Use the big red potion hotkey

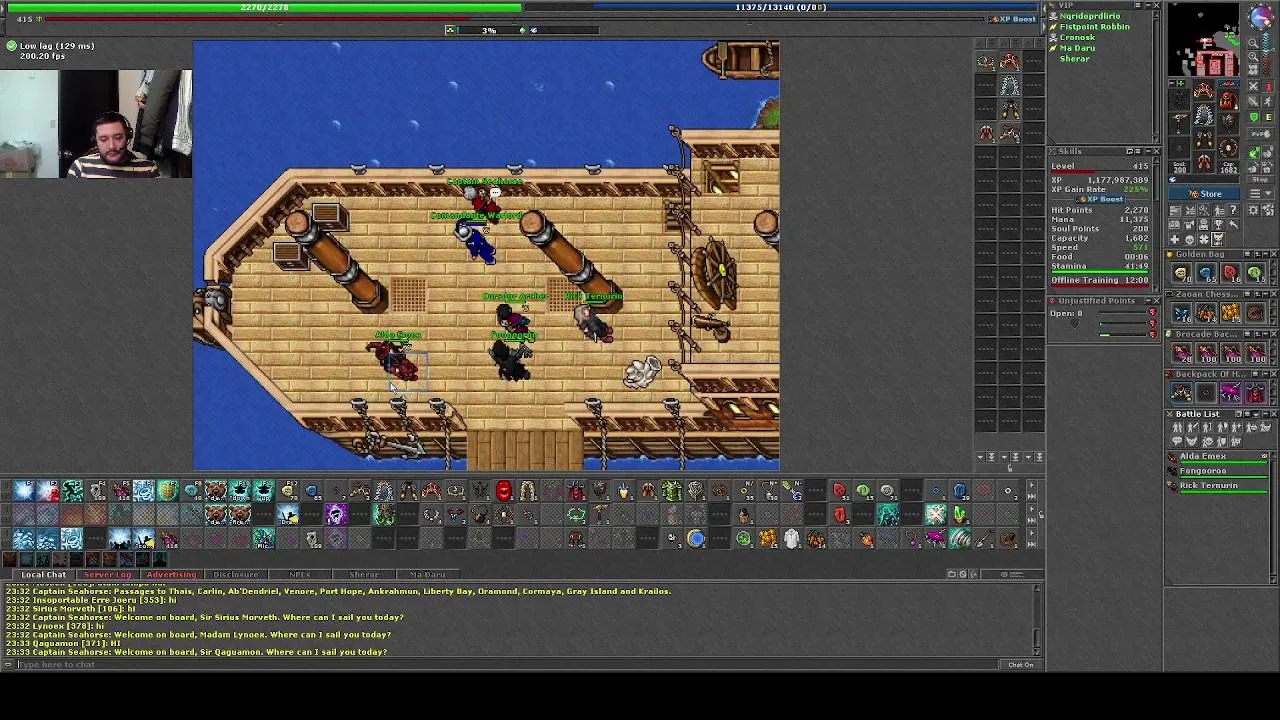[503, 490]
